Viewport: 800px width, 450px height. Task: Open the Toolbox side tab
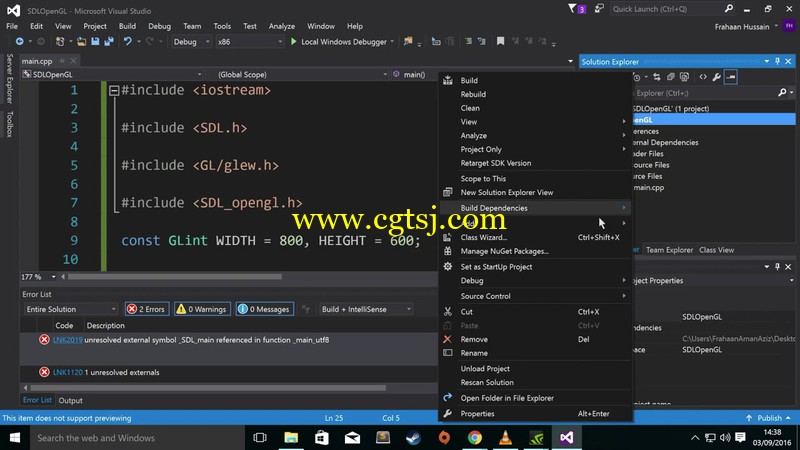click(x=9, y=124)
